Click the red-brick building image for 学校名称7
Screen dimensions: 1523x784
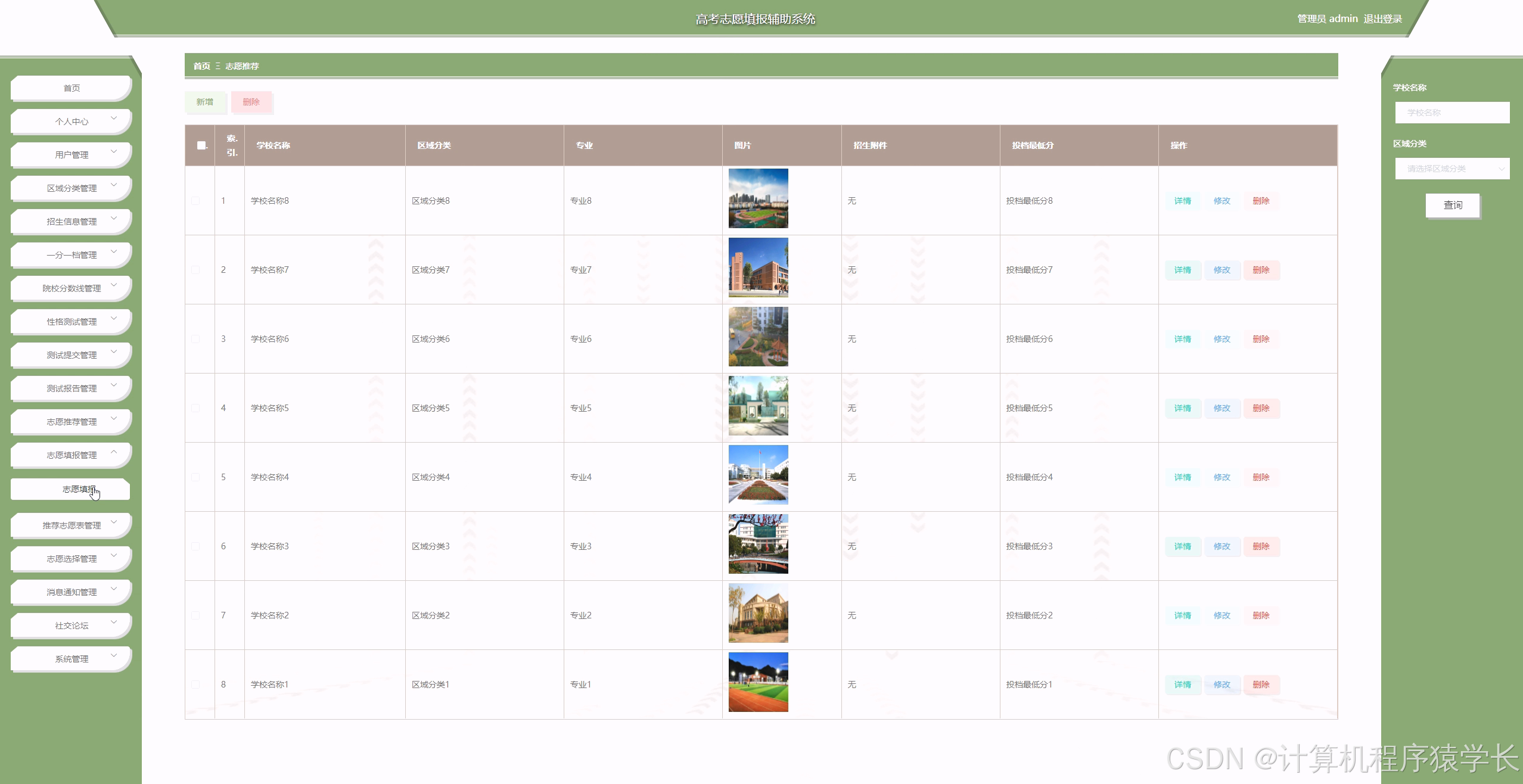[x=758, y=267]
